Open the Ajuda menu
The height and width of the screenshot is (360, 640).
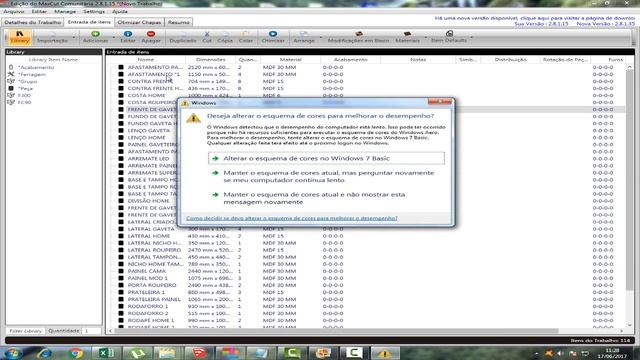click(120, 12)
